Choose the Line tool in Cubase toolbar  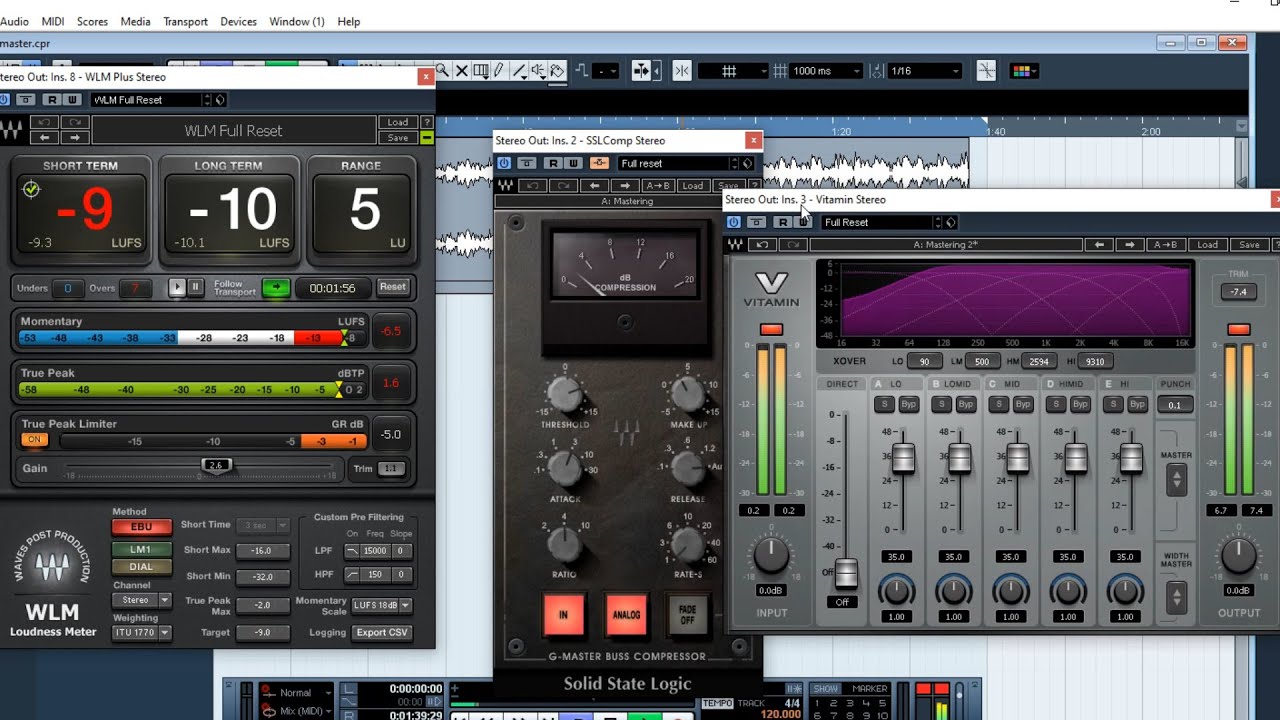pyautogui.click(x=519, y=71)
